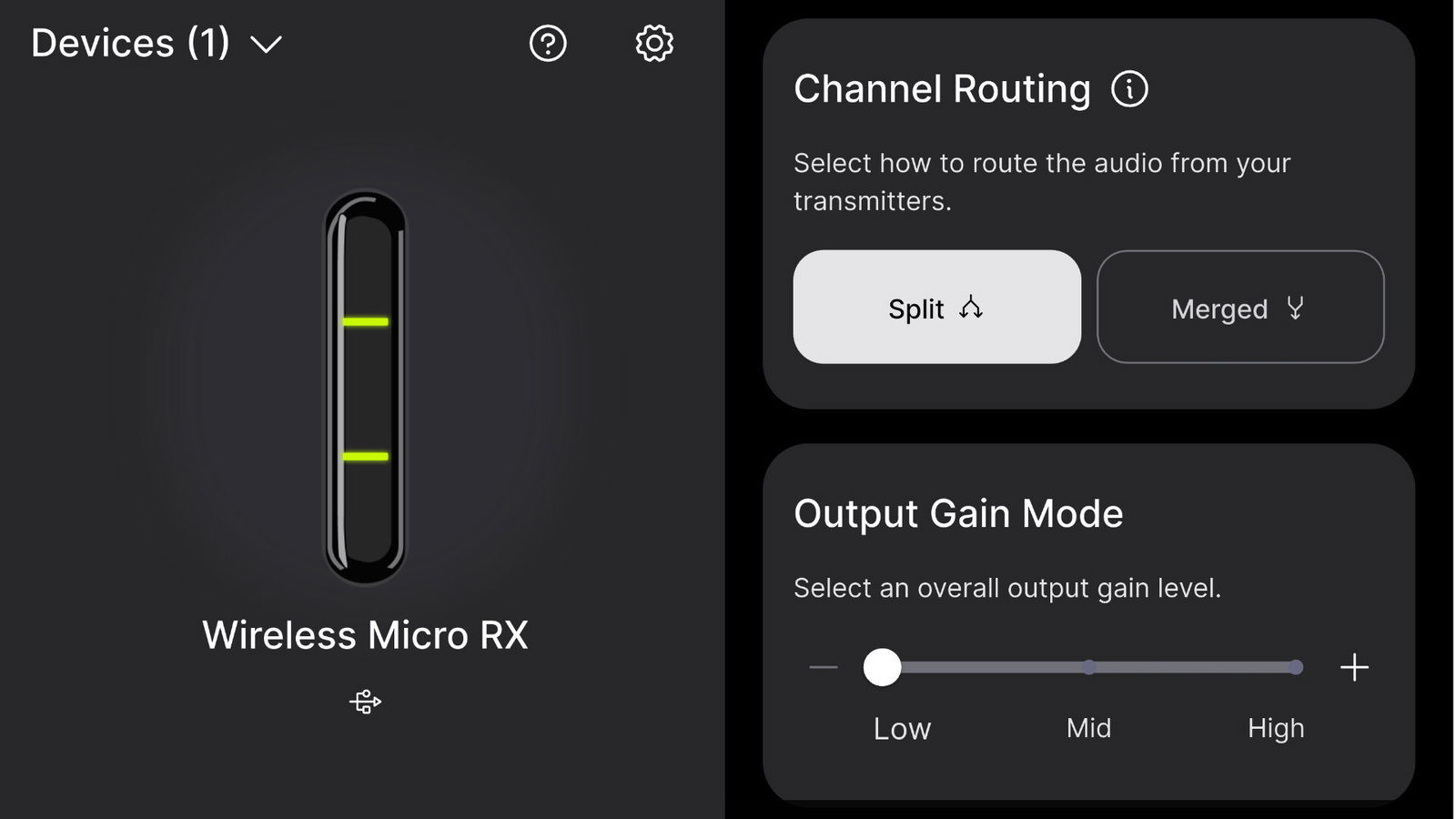The image size is (1456, 819).
Task: Open the help question mark icon
Action: point(548,43)
